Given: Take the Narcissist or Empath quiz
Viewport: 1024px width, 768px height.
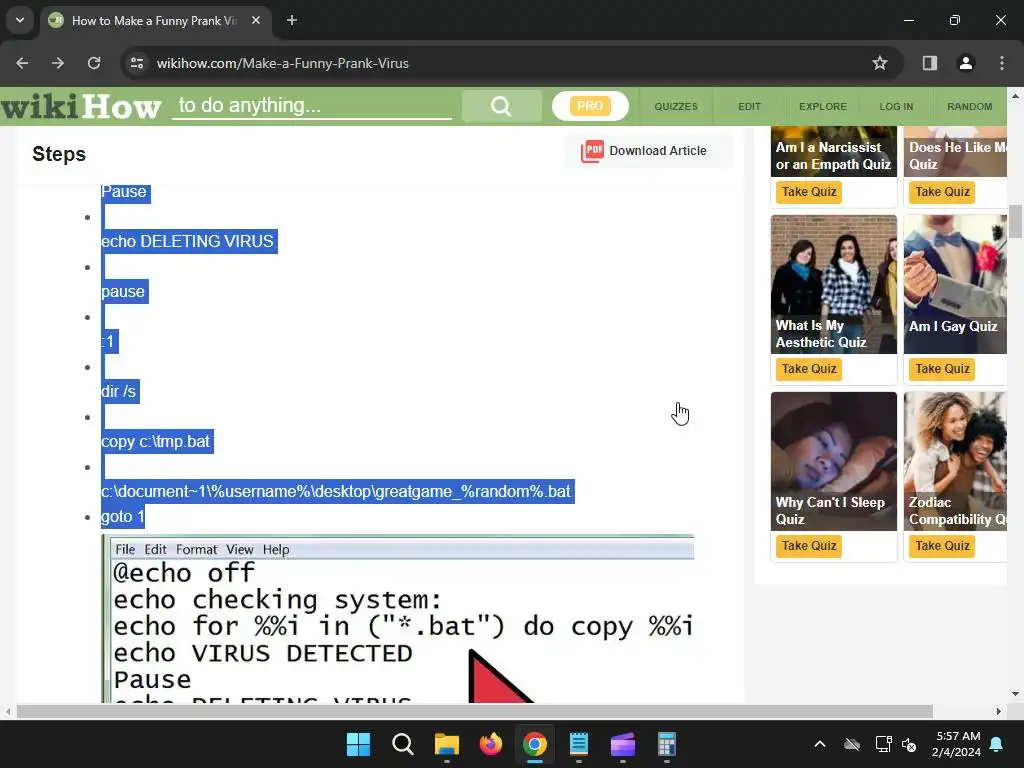Looking at the screenshot, I should (808, 192).
